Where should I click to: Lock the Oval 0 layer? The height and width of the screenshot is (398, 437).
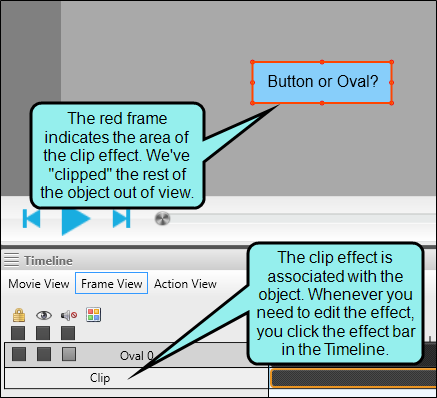point(19,354)
